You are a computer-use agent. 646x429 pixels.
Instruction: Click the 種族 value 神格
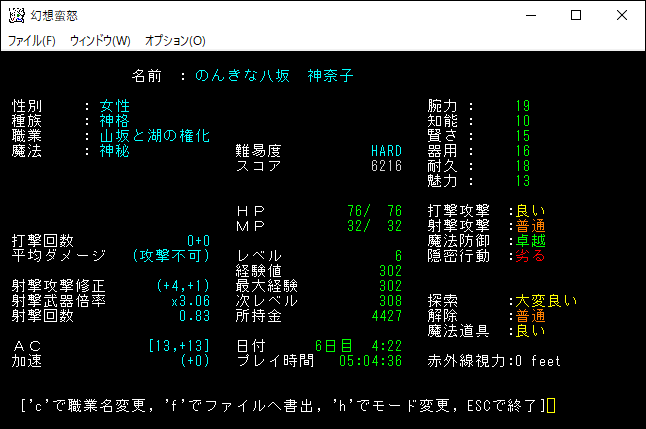pyautogui.click(x=115, y=121)
